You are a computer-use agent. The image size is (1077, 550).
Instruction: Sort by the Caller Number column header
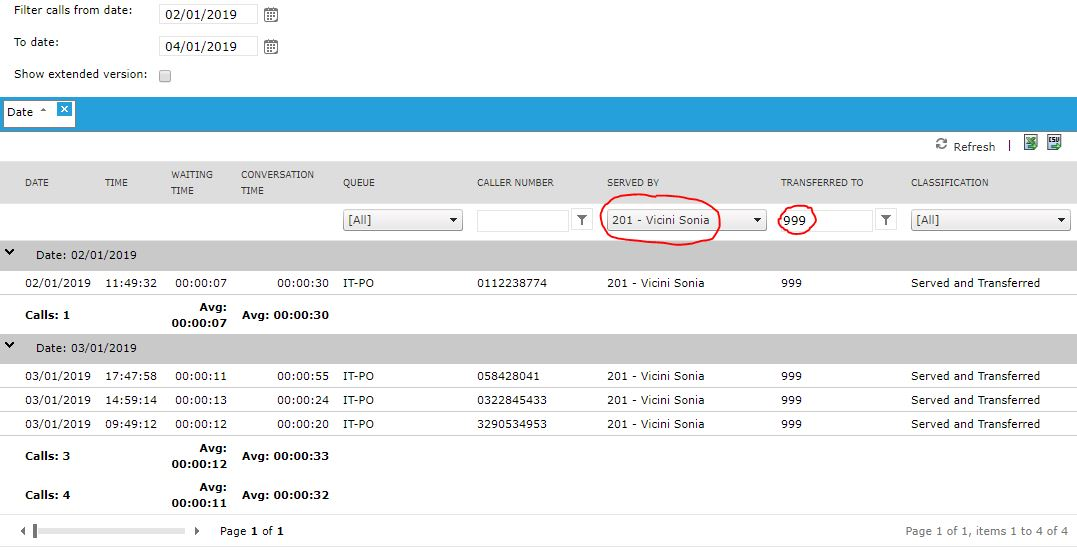(515, 183)
